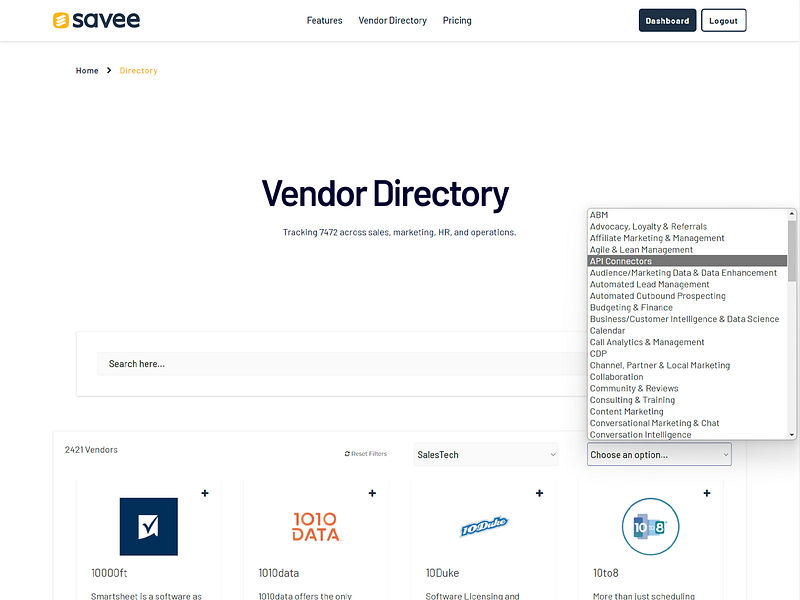Add 10to8 vendor with plus icon
800x600 pixels.
pos(707,493)
